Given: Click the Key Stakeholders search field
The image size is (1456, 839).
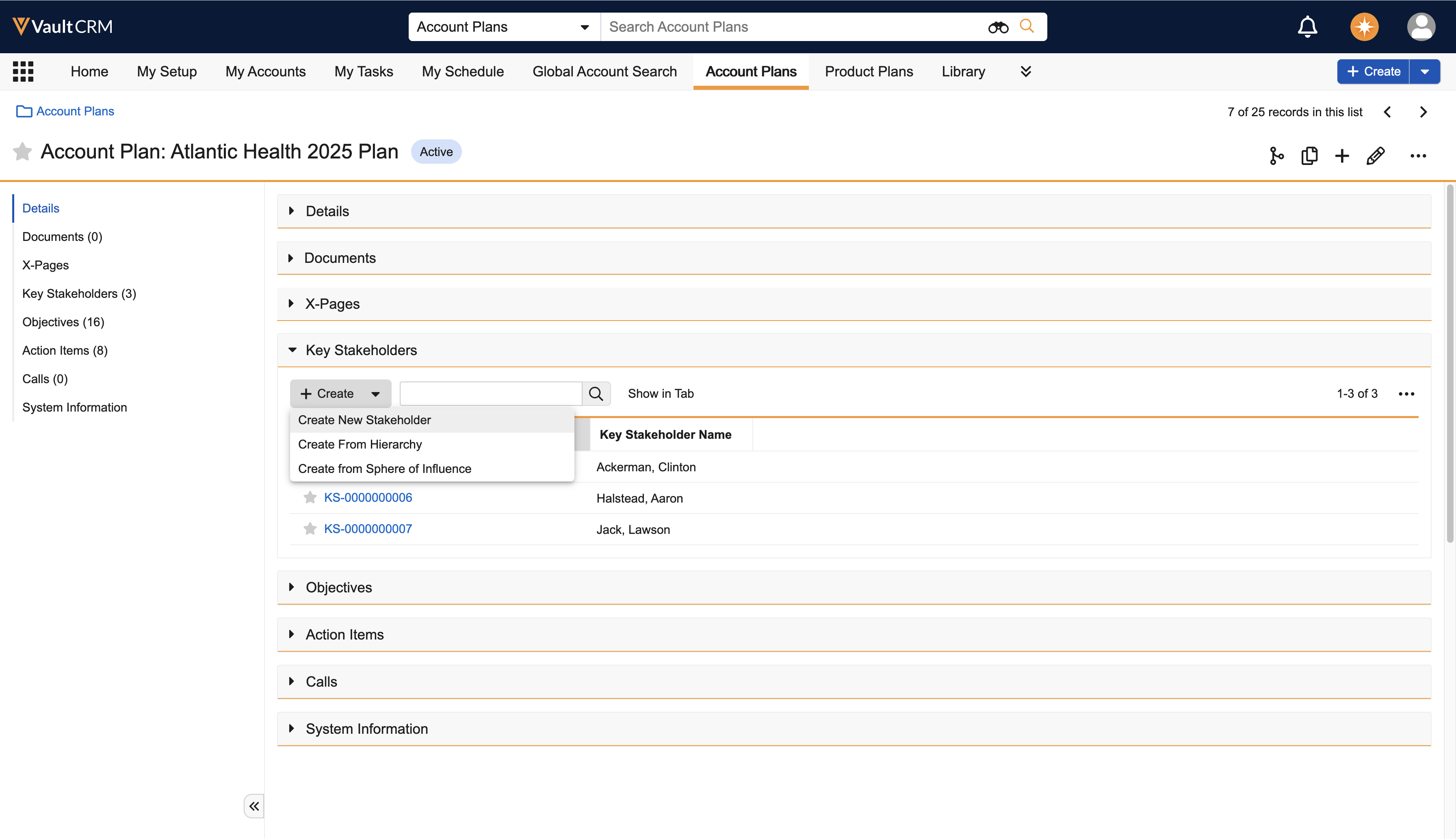Looking at the screenshot, I should [490, 394].
